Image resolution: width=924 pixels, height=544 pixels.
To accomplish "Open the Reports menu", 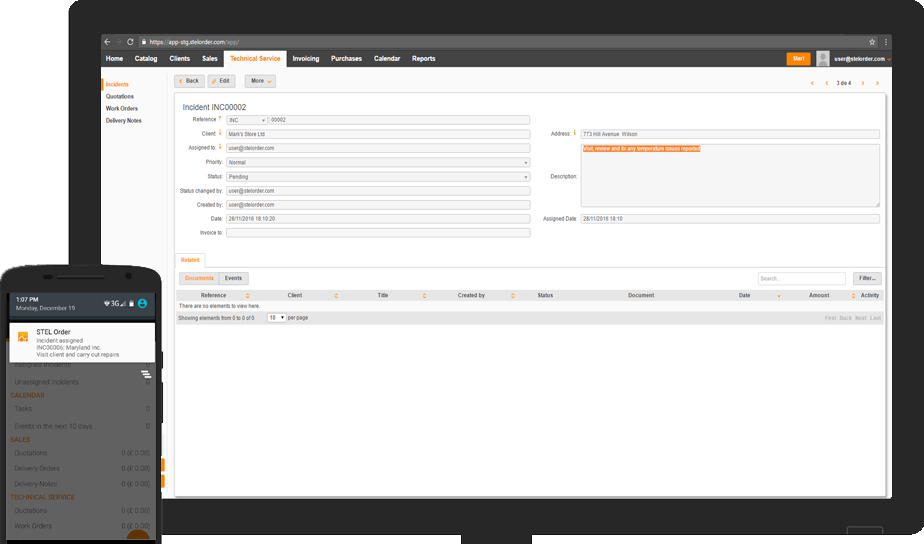I will click(424, 58).
